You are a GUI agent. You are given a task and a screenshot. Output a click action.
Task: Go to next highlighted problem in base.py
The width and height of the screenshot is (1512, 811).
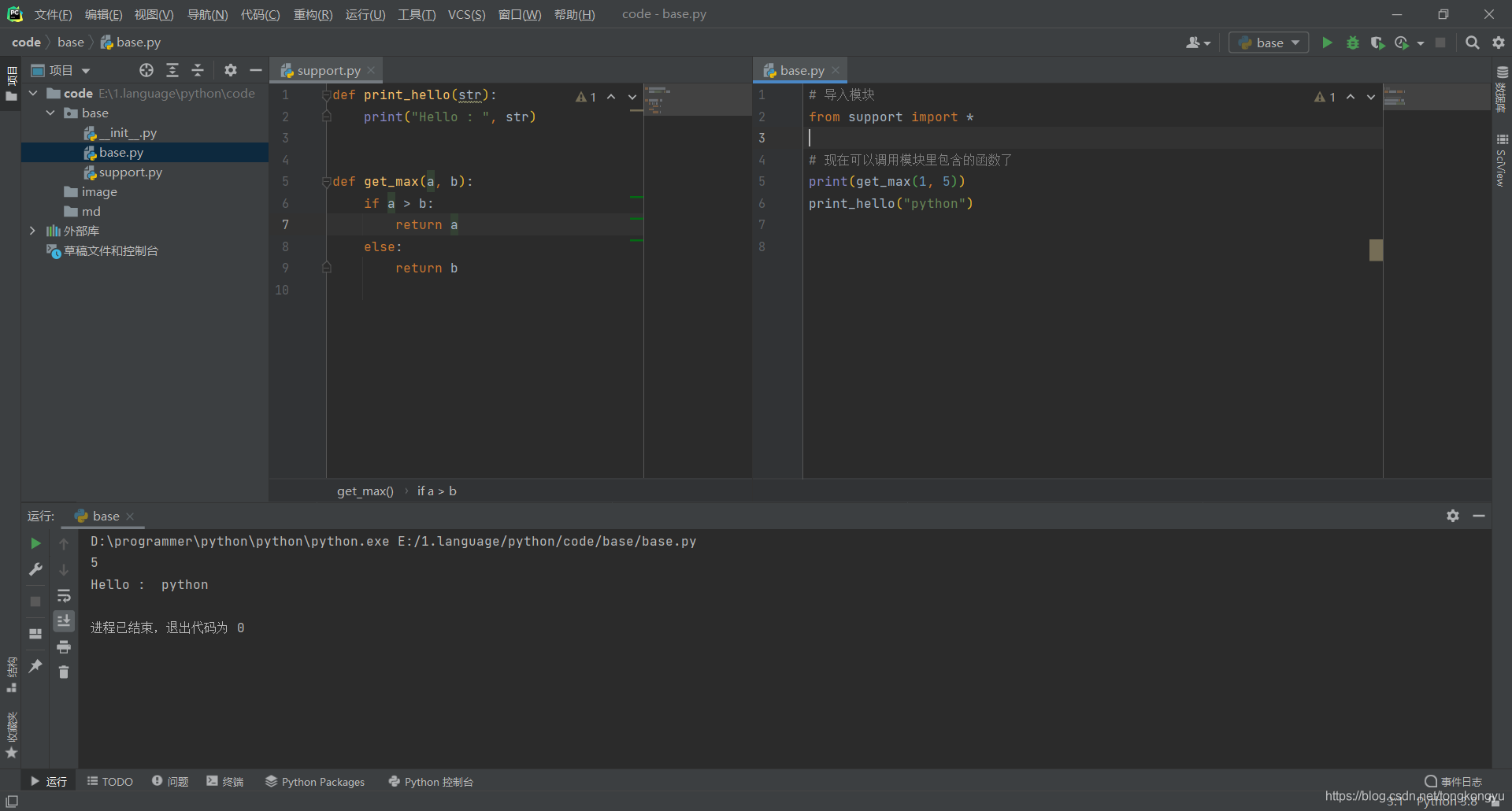pos(1371,97)
